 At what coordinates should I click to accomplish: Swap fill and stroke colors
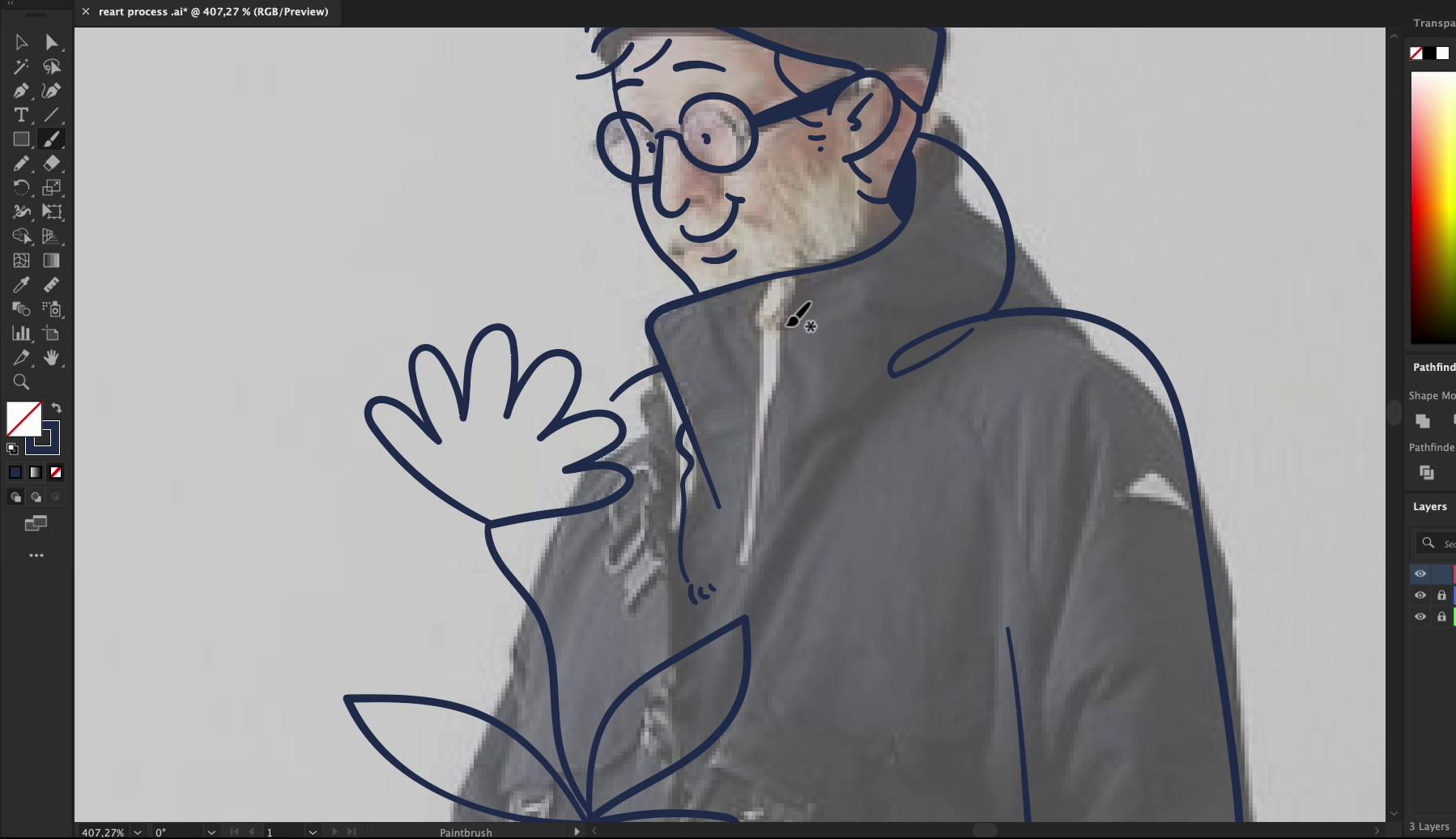[56, 407]
